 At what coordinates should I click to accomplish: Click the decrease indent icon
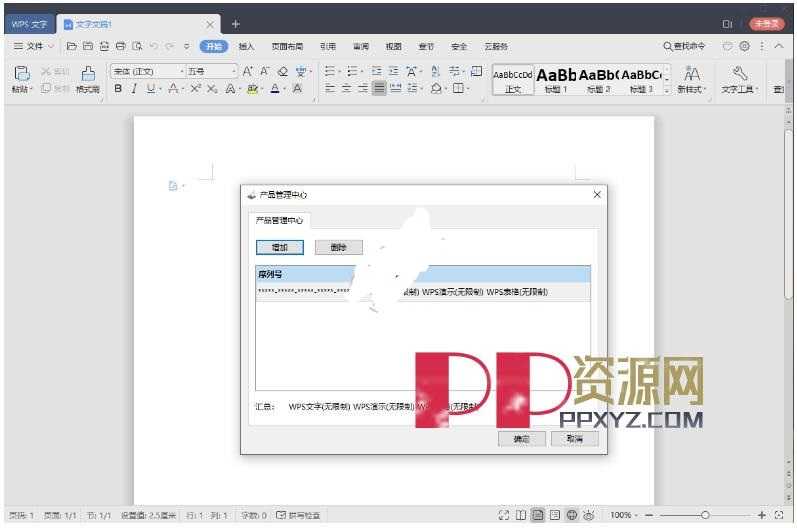coord(376,72)
